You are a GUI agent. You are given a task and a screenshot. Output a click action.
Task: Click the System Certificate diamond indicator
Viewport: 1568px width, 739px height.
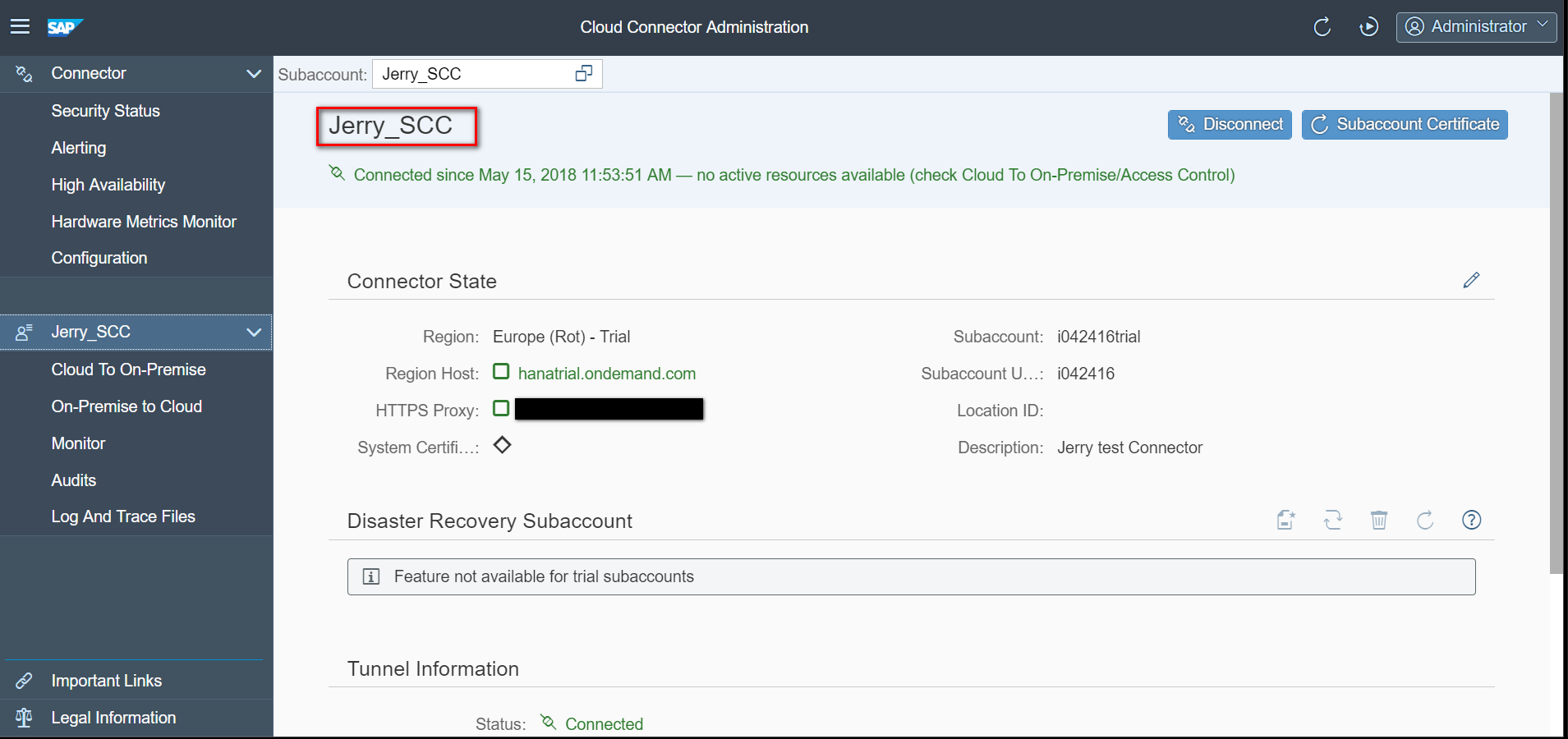click(502, 445)
